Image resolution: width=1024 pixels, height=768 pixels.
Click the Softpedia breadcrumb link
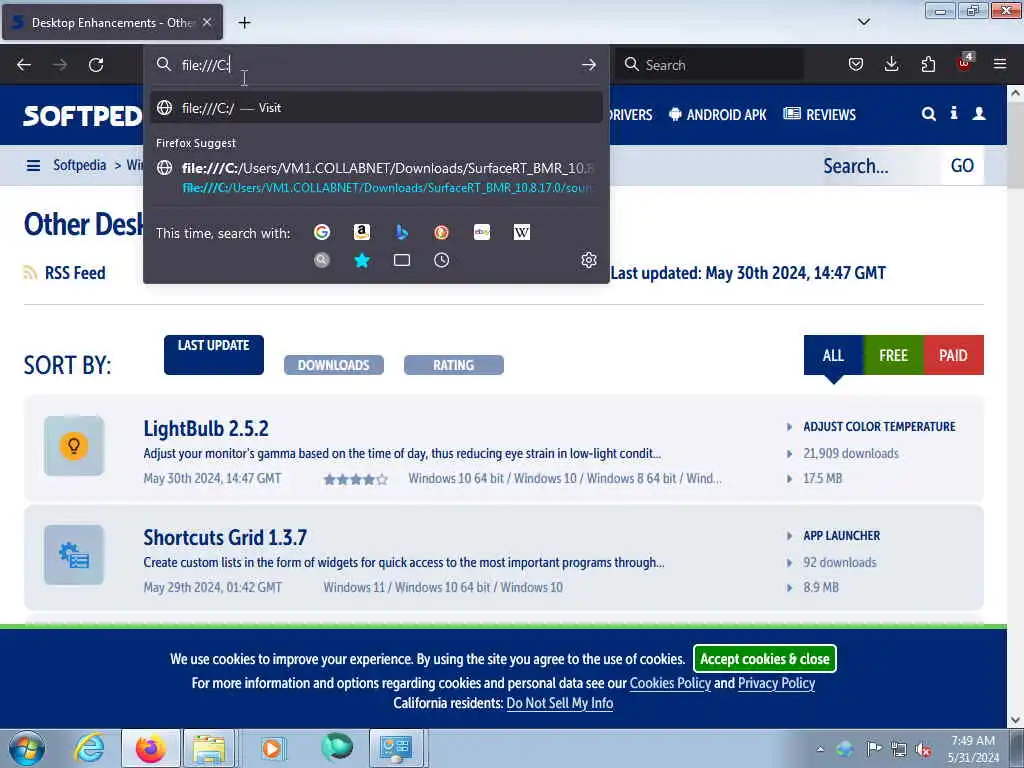coord(80,165)
